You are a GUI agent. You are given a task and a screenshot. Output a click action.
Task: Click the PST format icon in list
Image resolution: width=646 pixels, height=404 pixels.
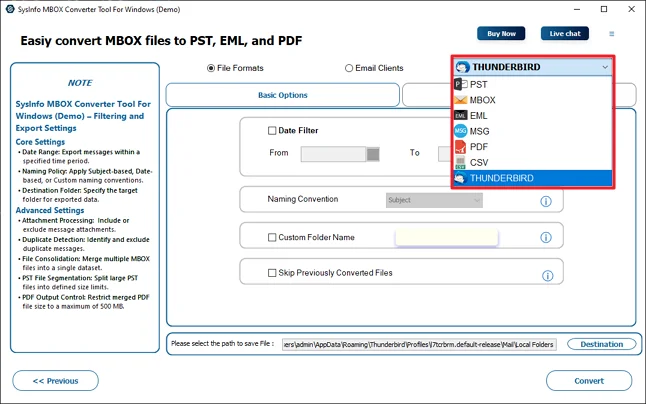pyautogui.click(x=460, y=85)
